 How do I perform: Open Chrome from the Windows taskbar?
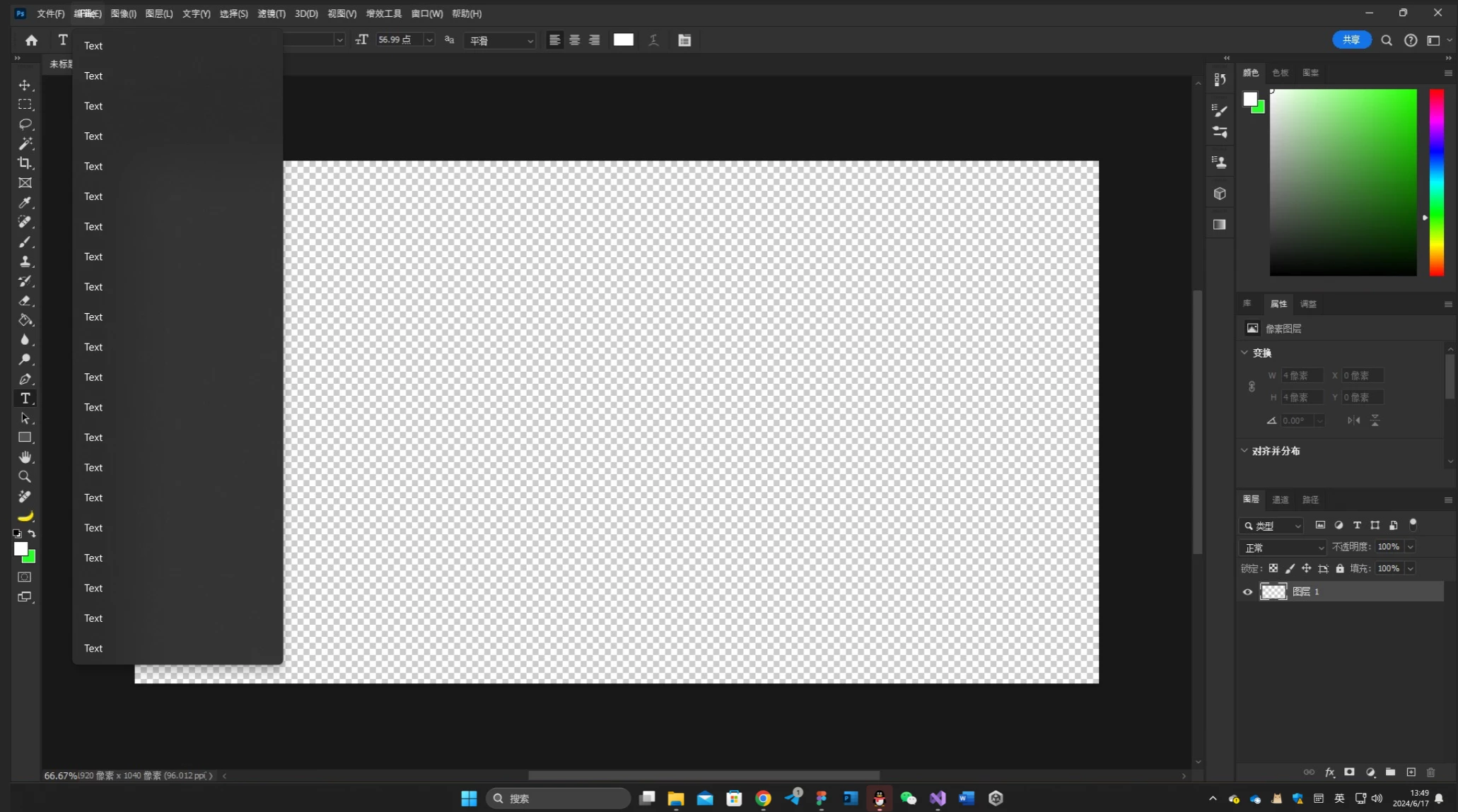pyautogui.click(x=763, y=799)
